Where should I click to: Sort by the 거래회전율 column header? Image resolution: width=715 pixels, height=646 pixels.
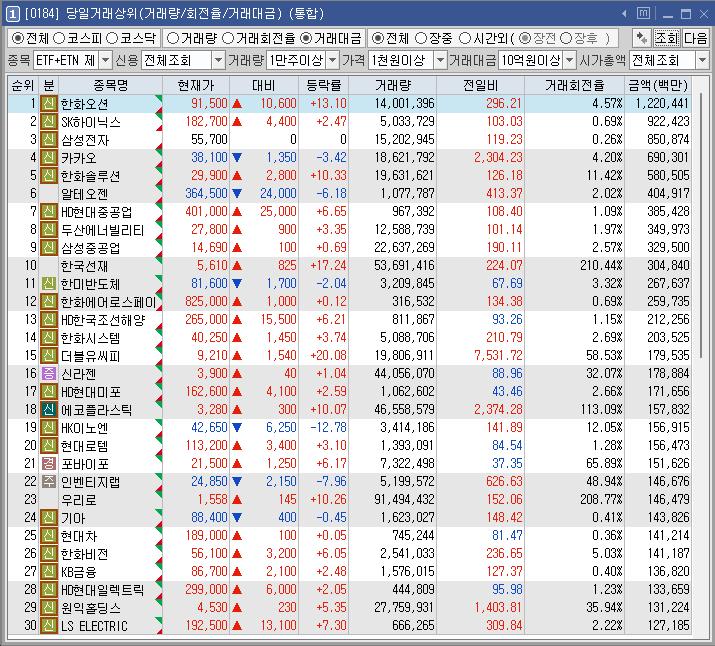click(x=575, y=85)
